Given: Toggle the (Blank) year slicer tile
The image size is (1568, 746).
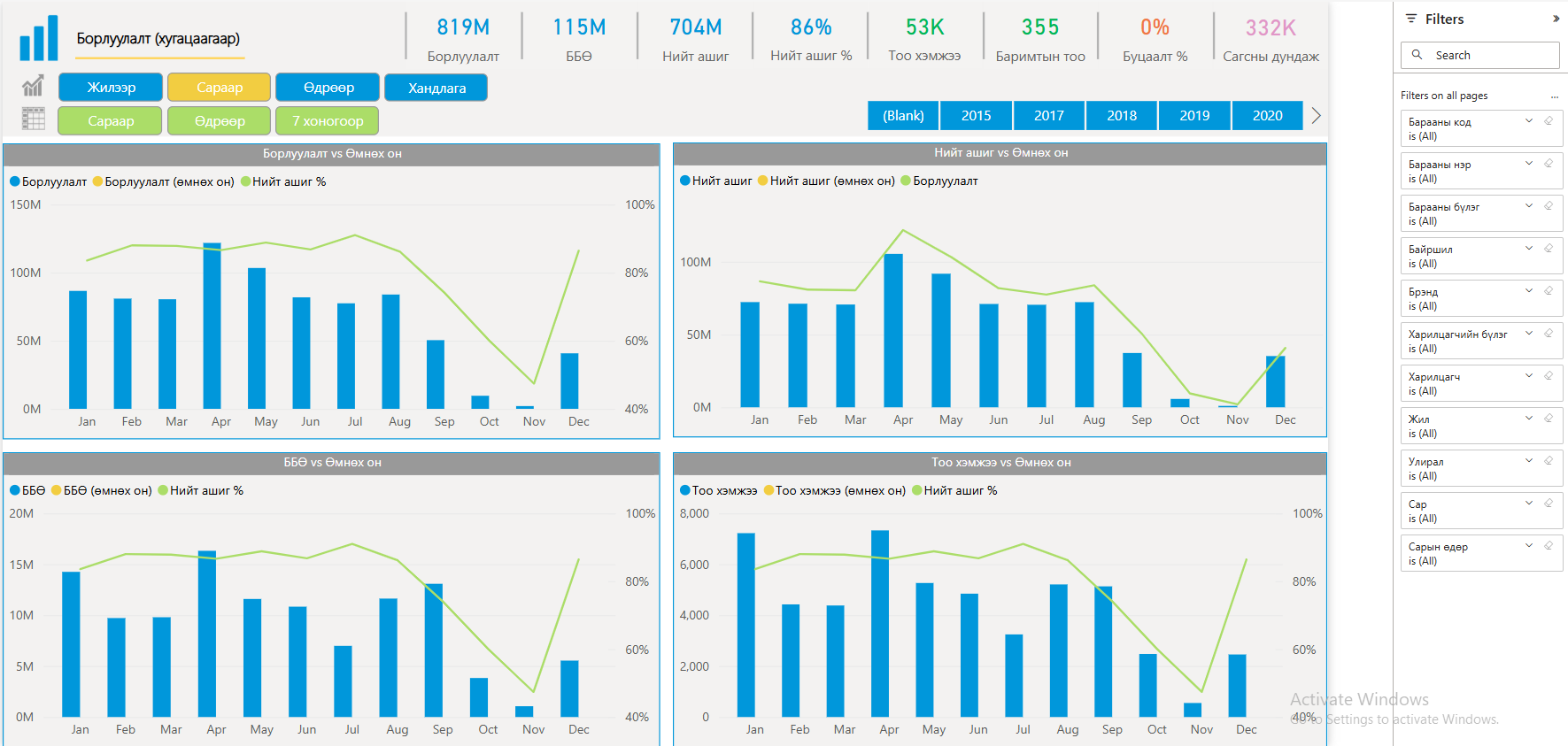Looking at the screenshot, I should click(903, 116).
